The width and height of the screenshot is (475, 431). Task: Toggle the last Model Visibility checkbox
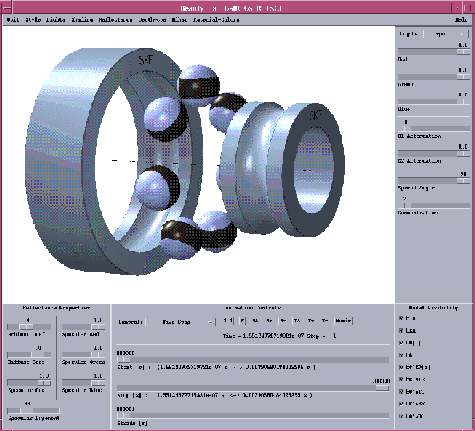tap(401, 416)
